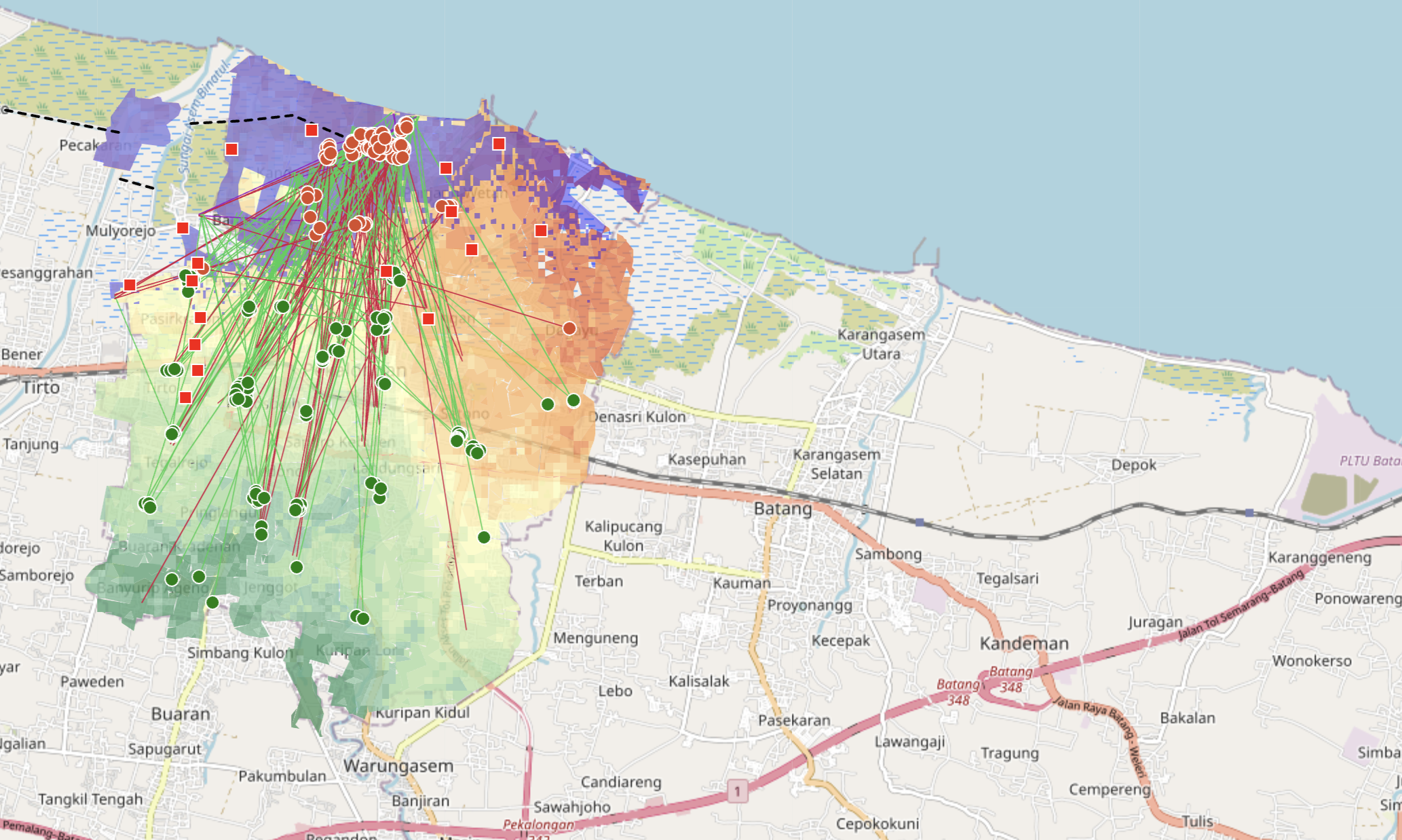Click the Kalipucang Kulon label
1402x840 pixels.
tap(624, 536)
